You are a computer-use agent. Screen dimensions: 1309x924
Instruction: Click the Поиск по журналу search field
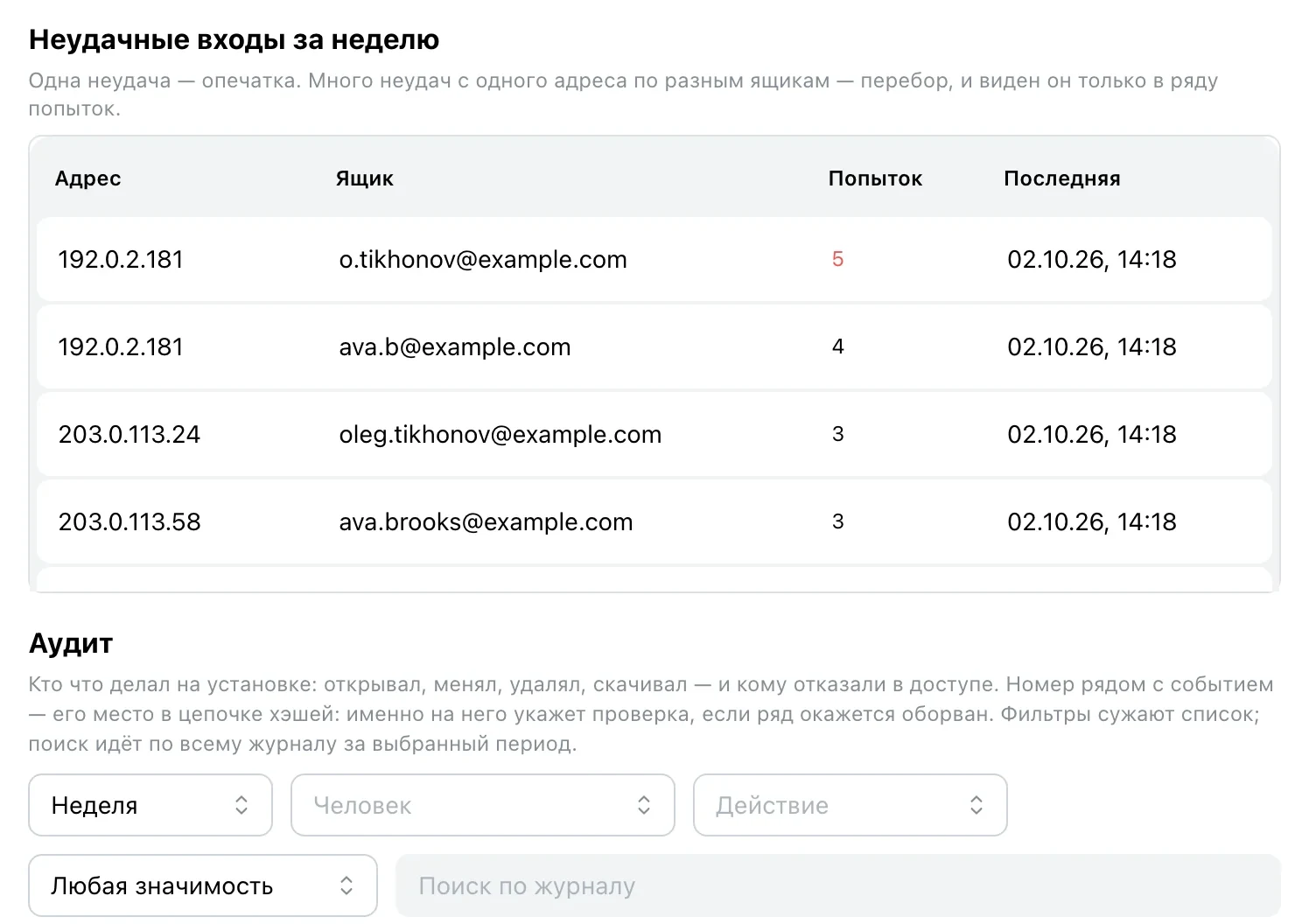tap(838, 885)
